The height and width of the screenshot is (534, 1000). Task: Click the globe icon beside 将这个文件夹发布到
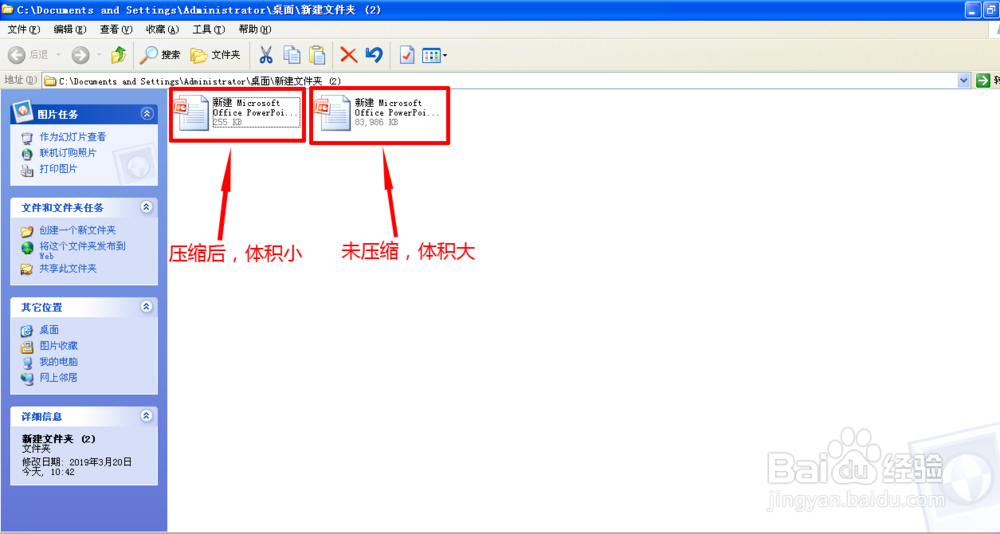pos(27,248)
